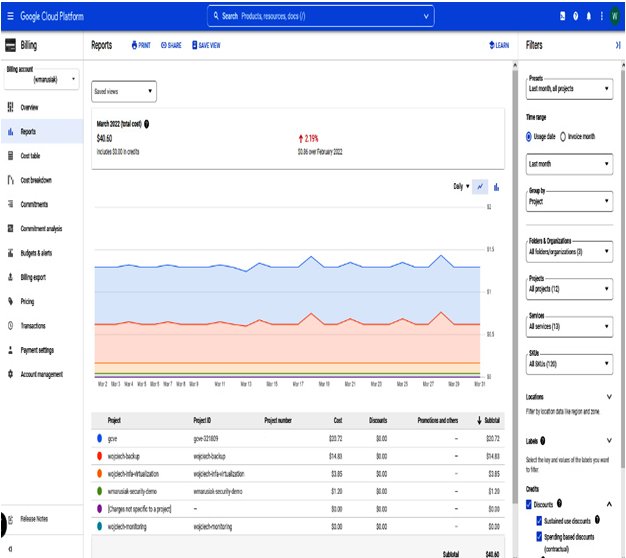Open the Release Notes link
The width and height of the screenshot is (626, 558).
(34, 519)
